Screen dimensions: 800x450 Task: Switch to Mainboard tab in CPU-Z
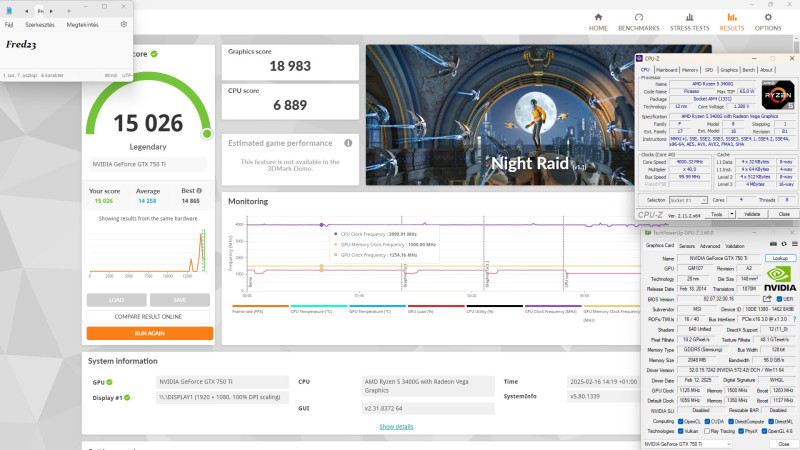(666, 70)
